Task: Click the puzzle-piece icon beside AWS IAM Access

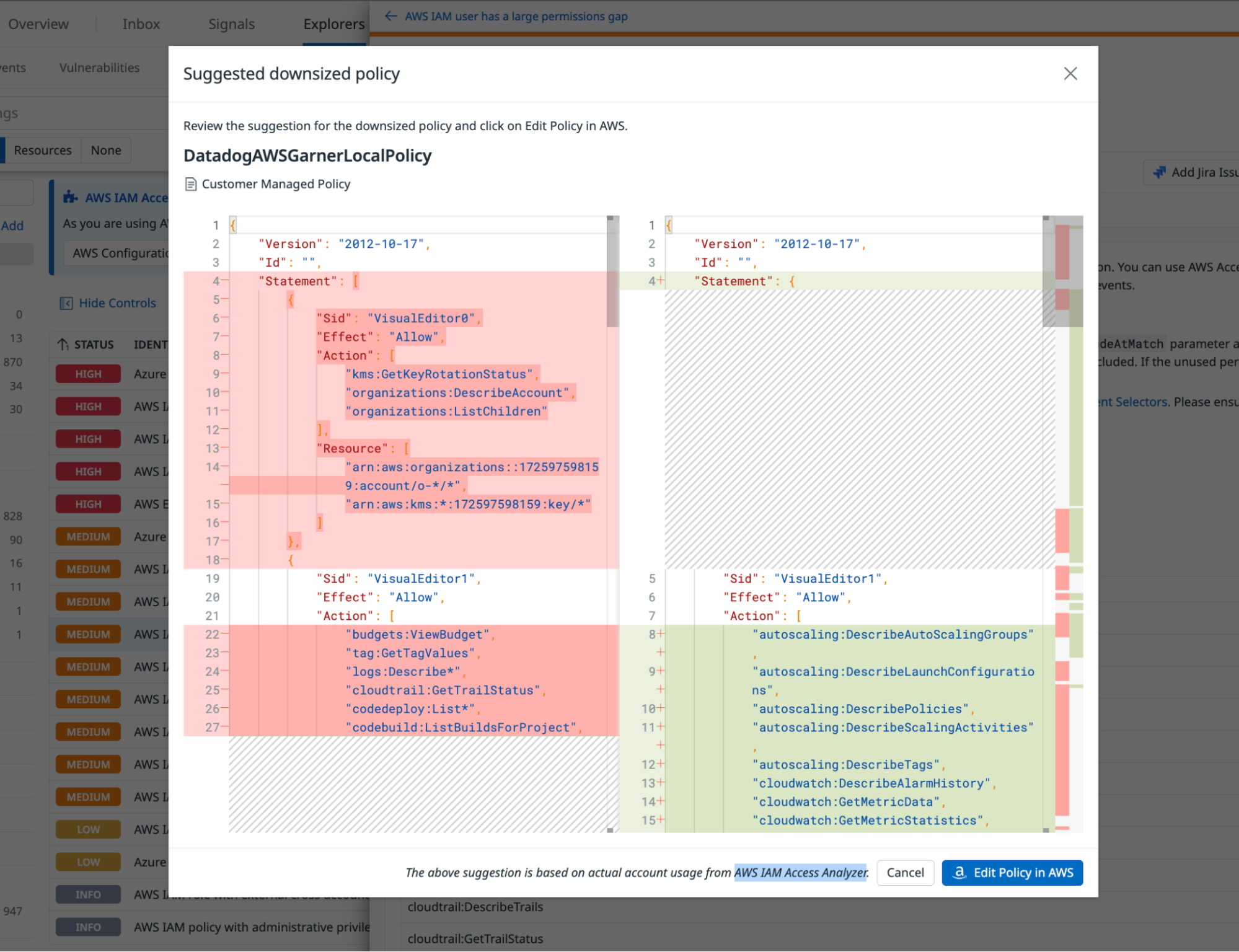Action: coord(69,197)
